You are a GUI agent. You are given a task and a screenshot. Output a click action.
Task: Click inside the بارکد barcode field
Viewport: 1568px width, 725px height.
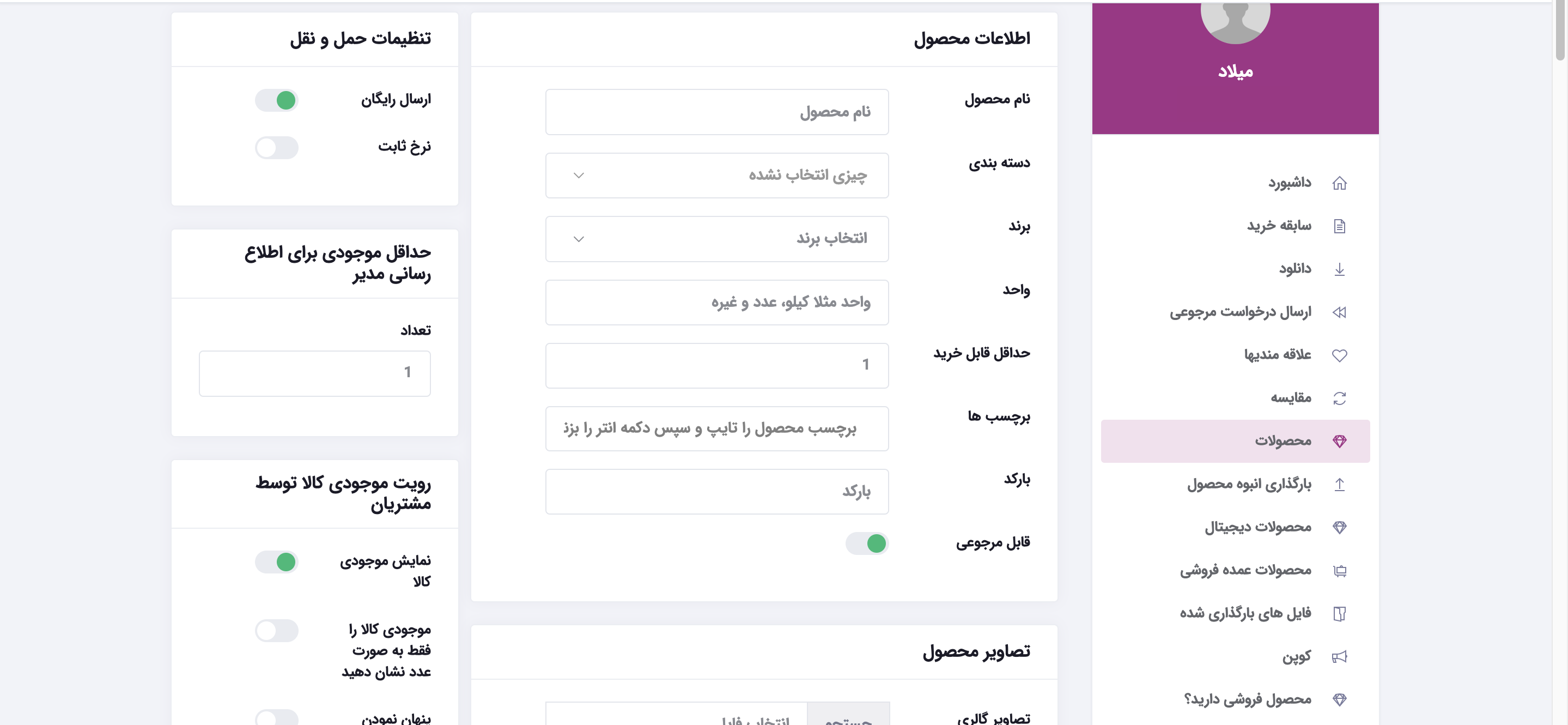(x=717, y=491)
